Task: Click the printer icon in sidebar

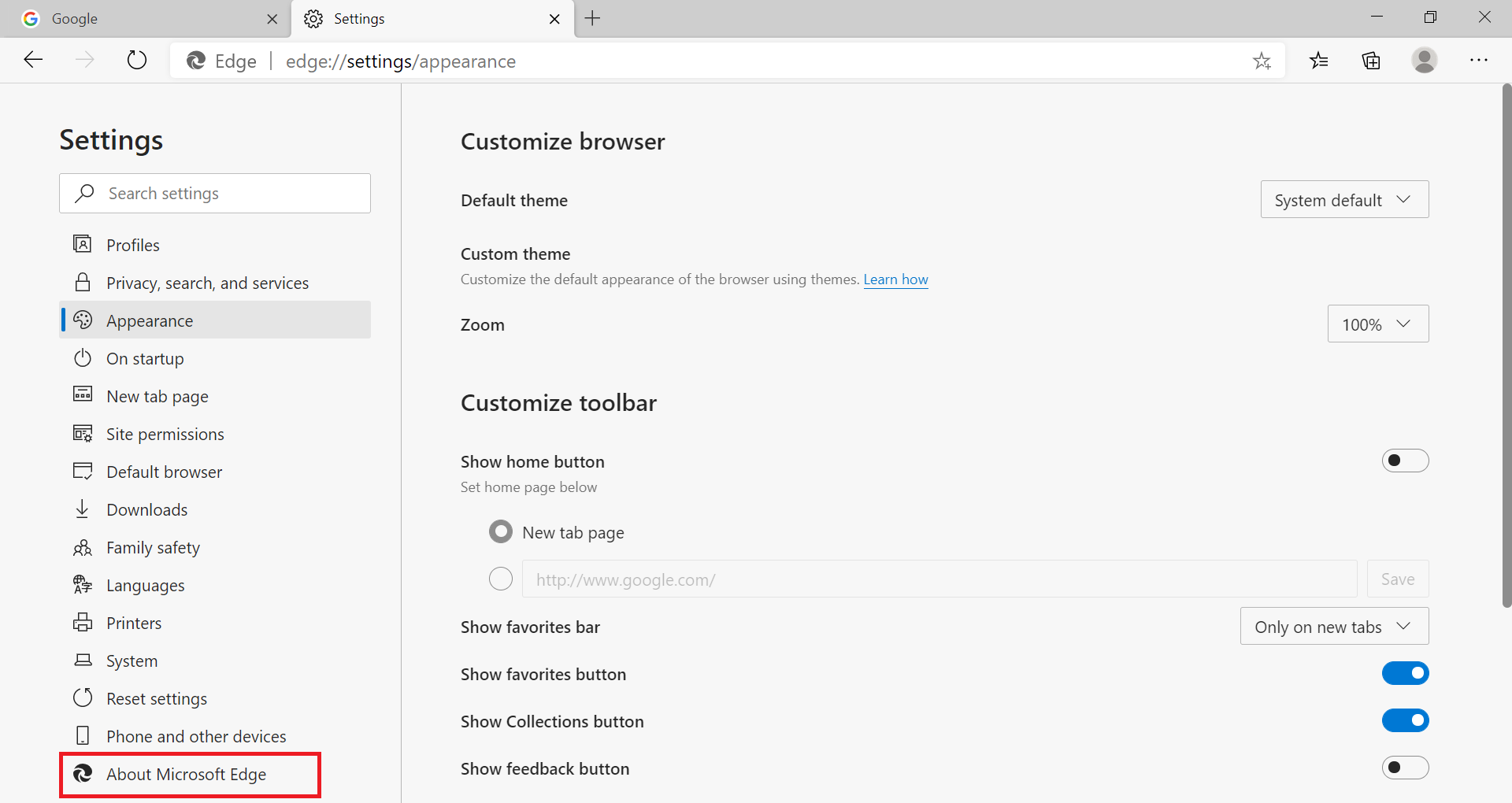Action: tap(83, 622)
